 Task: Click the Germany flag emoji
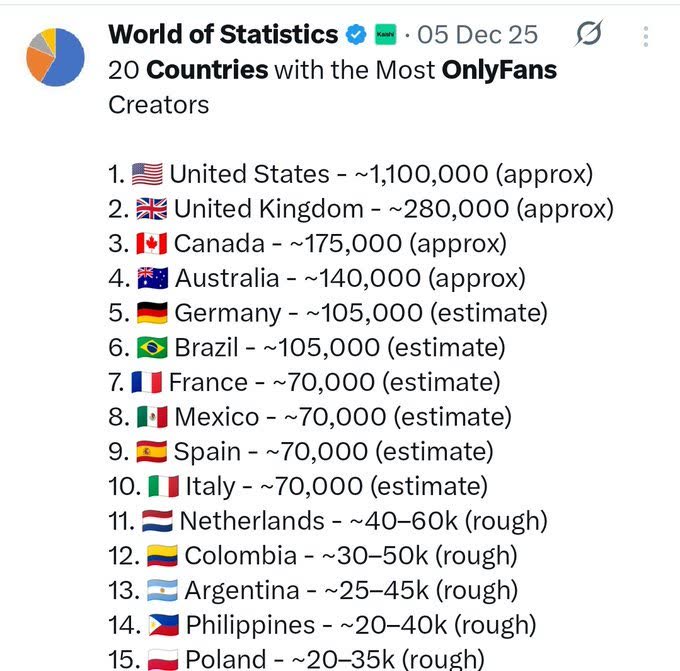coord(152,313)
